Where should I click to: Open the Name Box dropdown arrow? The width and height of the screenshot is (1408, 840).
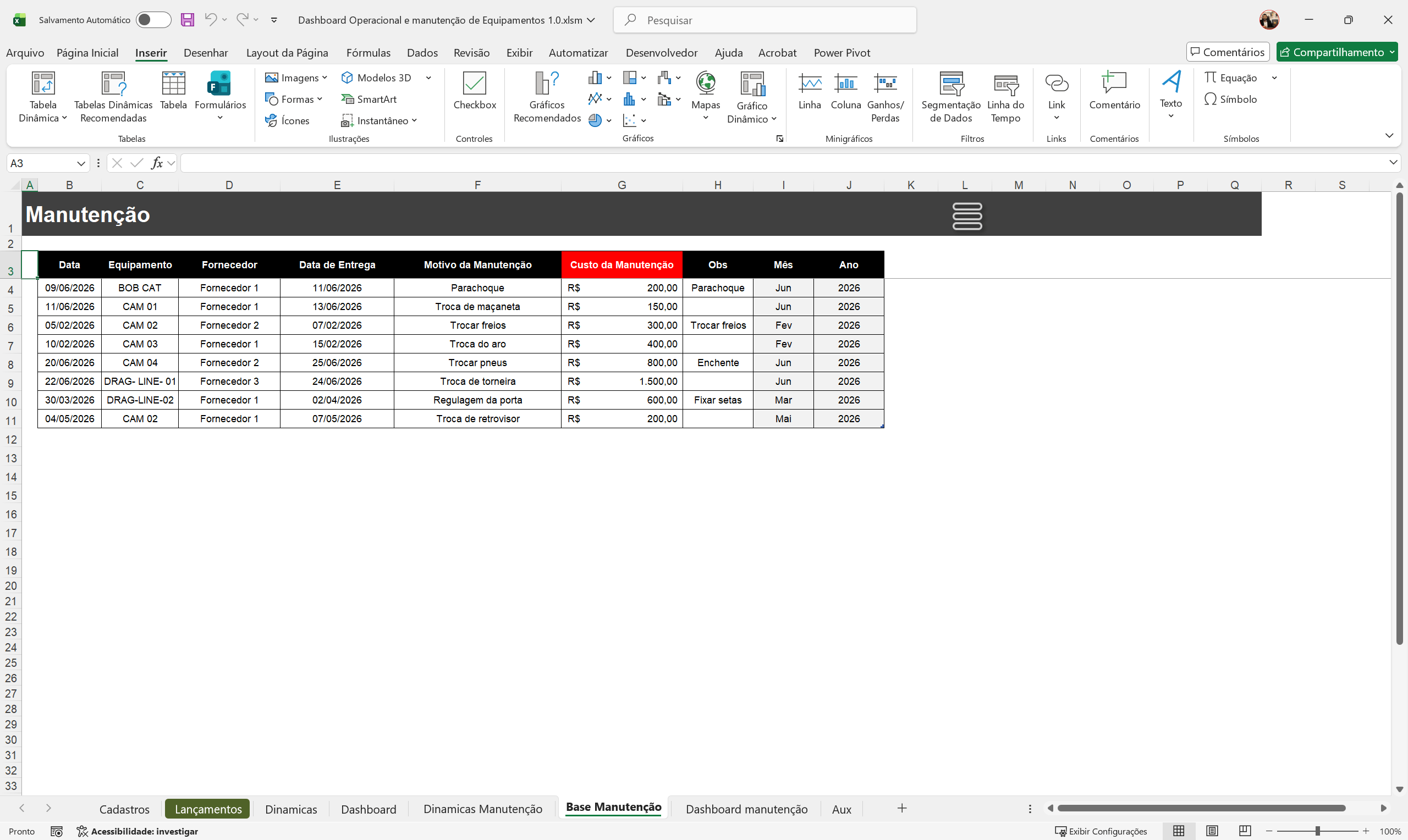tap(81, 164)
